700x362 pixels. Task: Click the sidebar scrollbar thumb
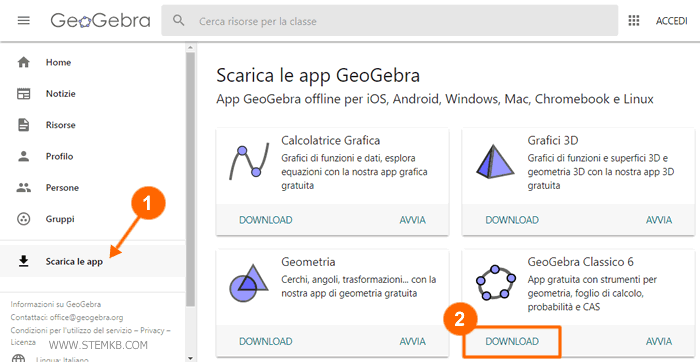(191, 179)
